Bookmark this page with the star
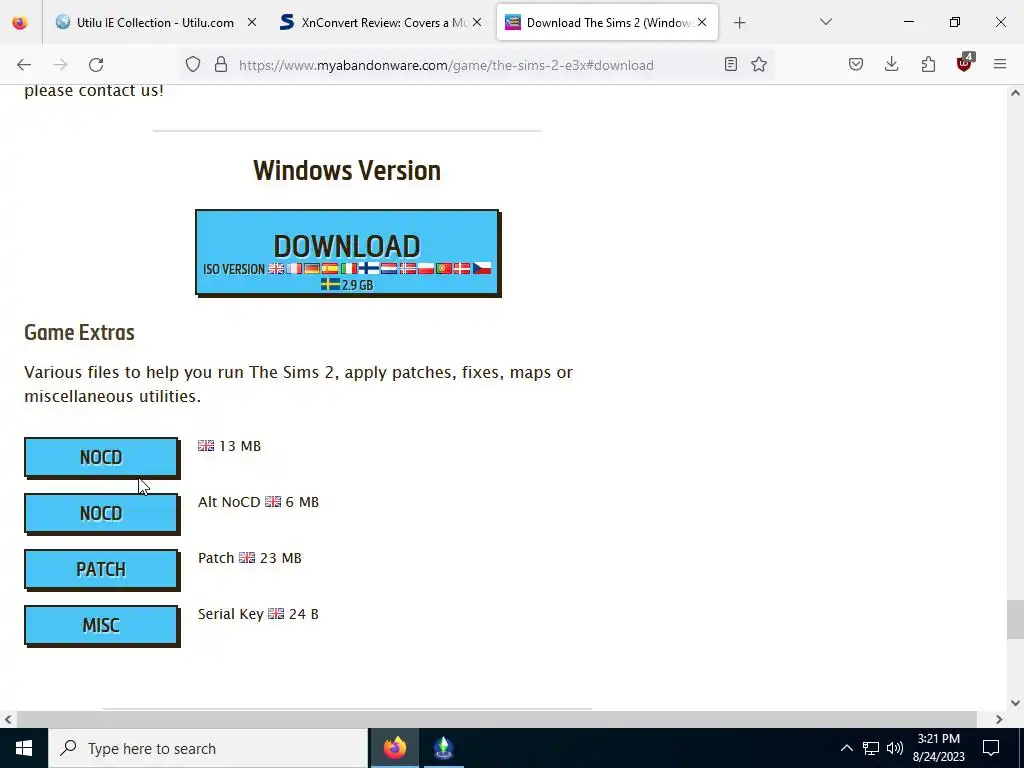 (759, 64)
